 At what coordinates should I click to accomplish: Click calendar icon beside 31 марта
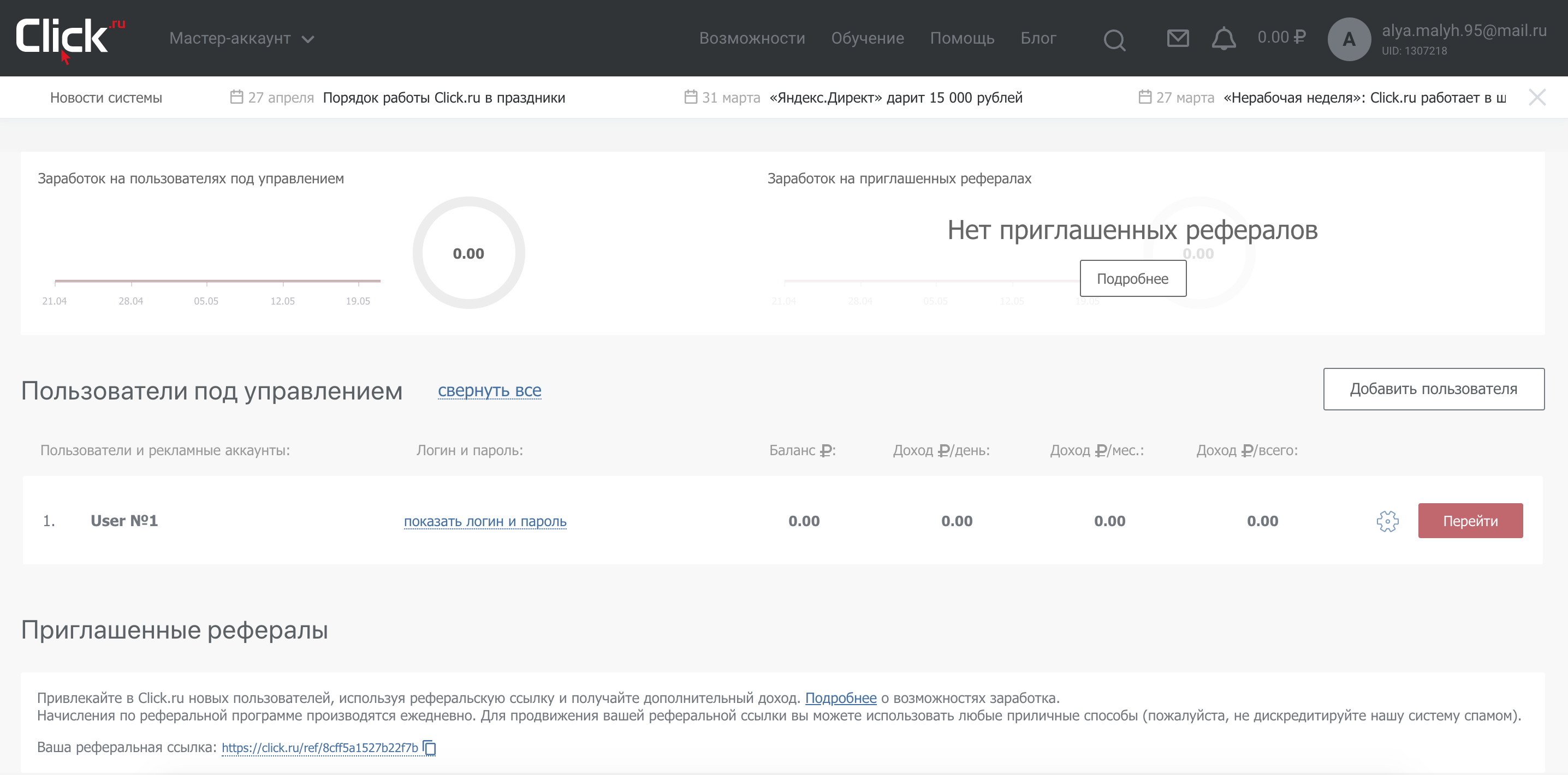tap(691, 97)
